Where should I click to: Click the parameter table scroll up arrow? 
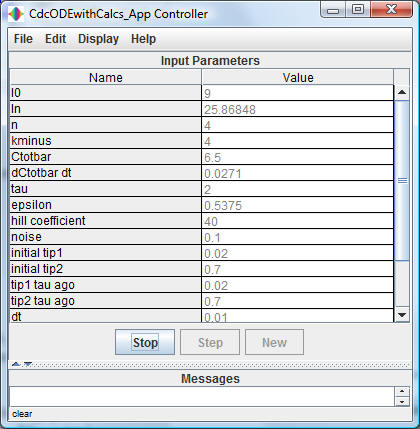(402, 92)
